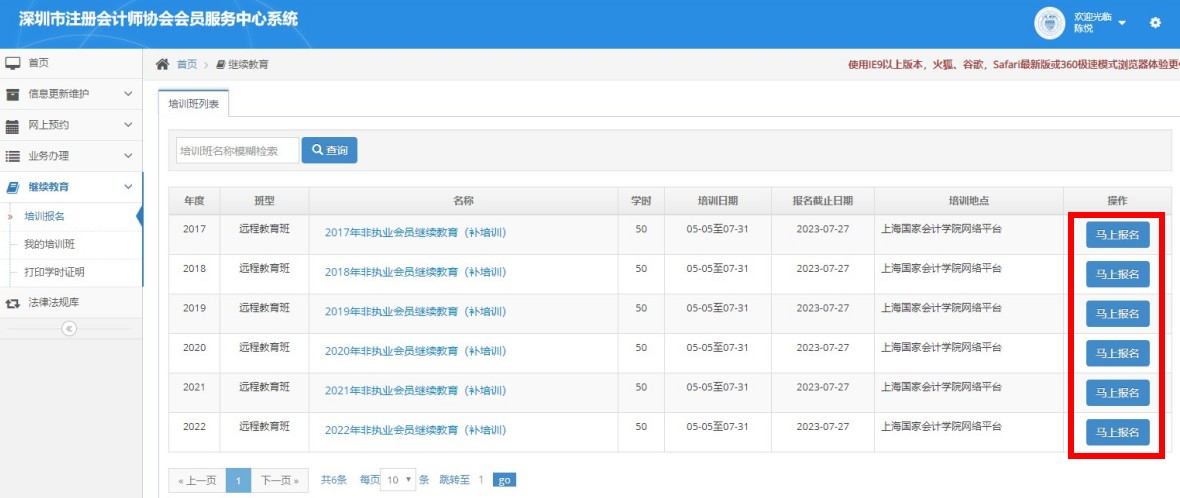Click the user avatar logo
Screen dimensions: 1180x498
pos(1050,23)
